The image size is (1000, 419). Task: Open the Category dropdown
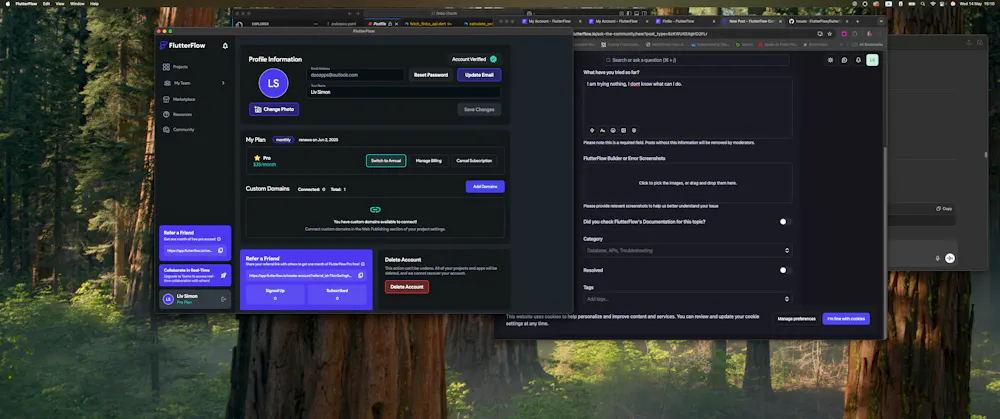coord(688,251)
